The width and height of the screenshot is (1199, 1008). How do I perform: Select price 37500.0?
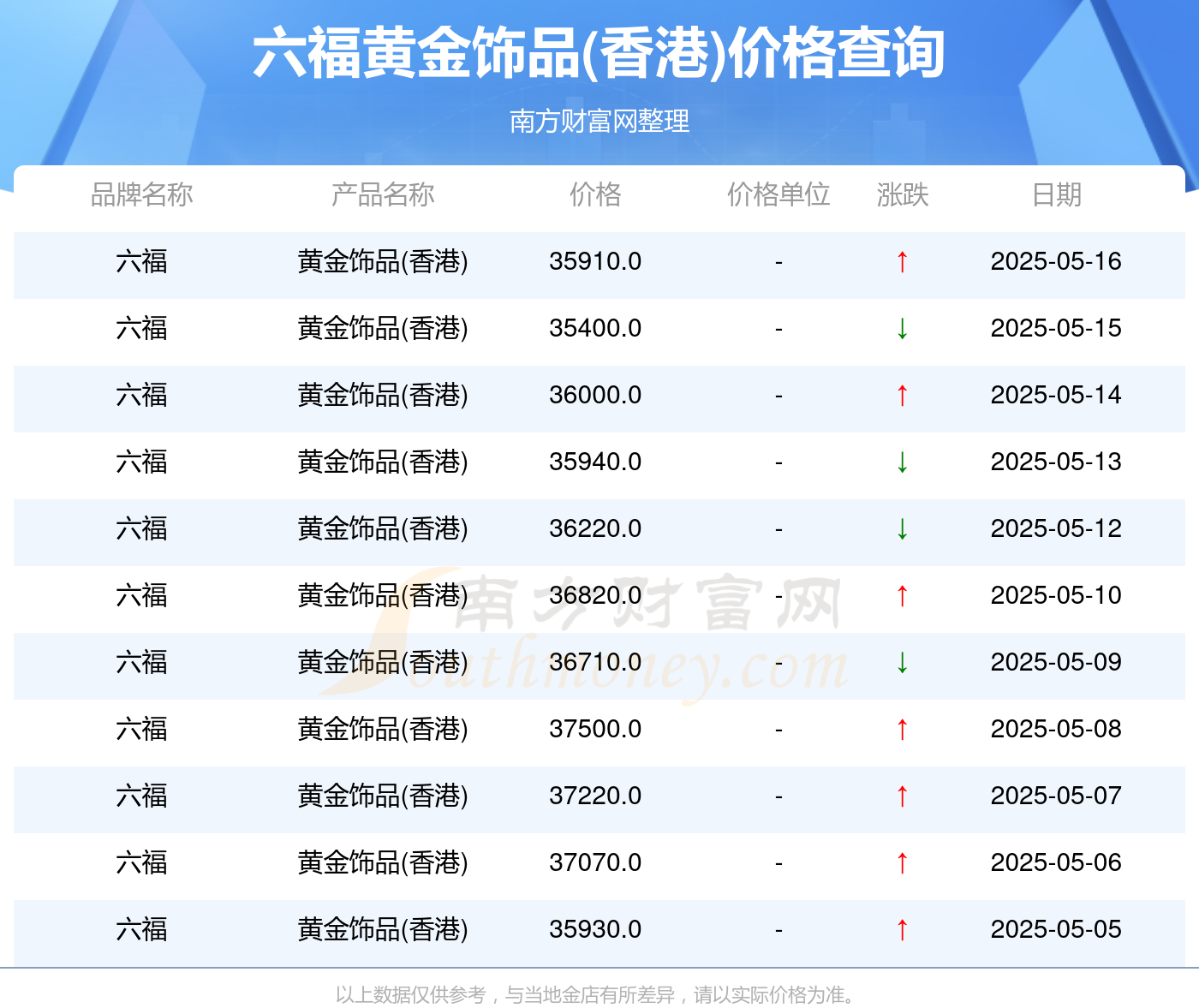click(x=595, y=729)
